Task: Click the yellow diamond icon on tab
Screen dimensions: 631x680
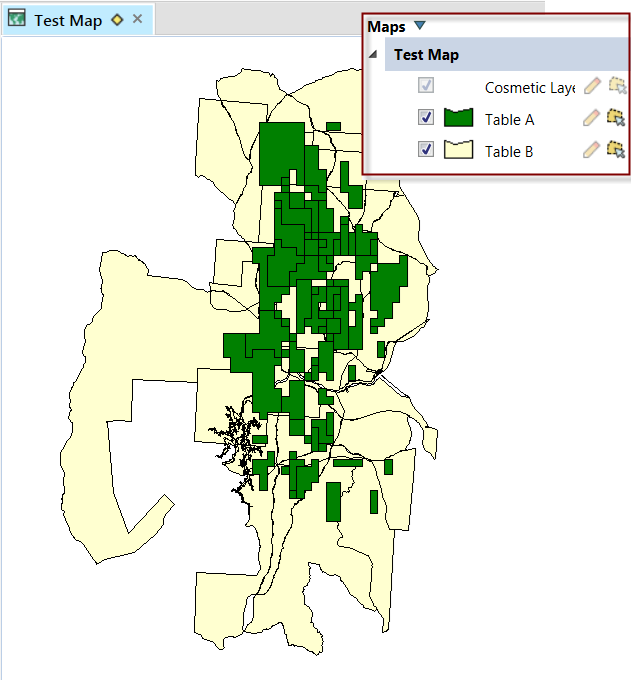Action: pyautogui.click(x=117, y=20)
